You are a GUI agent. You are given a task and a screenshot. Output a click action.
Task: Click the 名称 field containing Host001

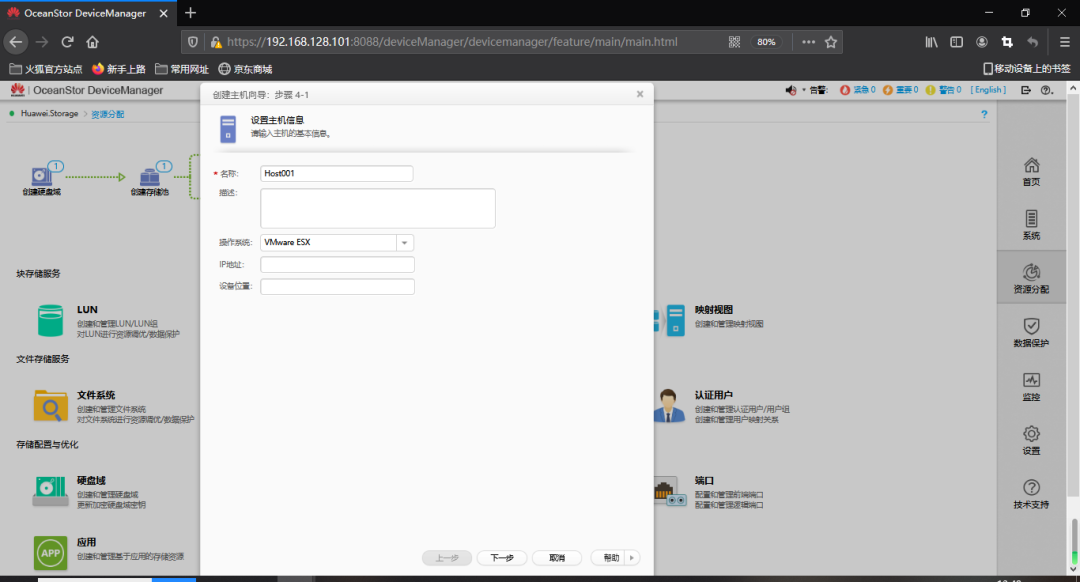(337, 174)
